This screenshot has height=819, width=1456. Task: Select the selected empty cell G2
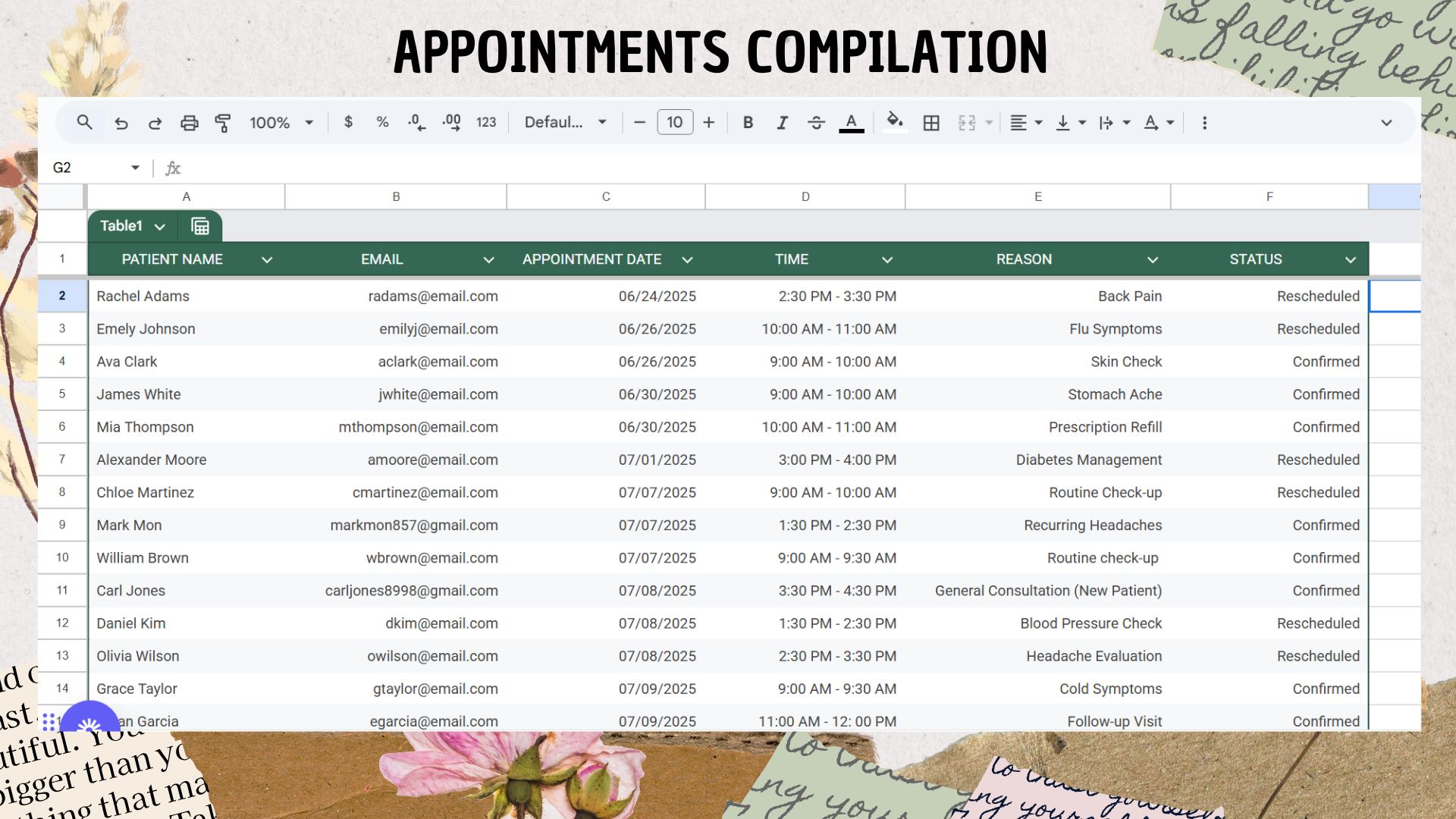[x=1395, y=296]
